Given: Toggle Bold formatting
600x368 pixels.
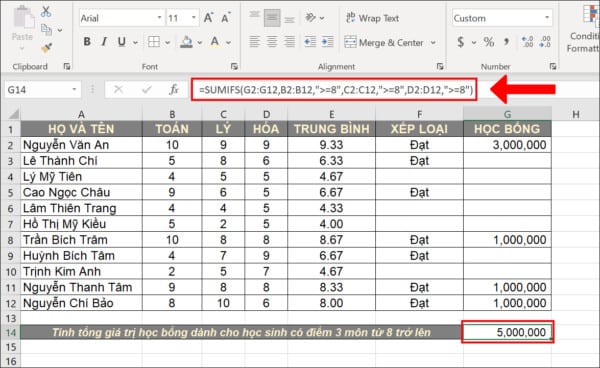Looking at the screenshot, I should pos(87,42).
